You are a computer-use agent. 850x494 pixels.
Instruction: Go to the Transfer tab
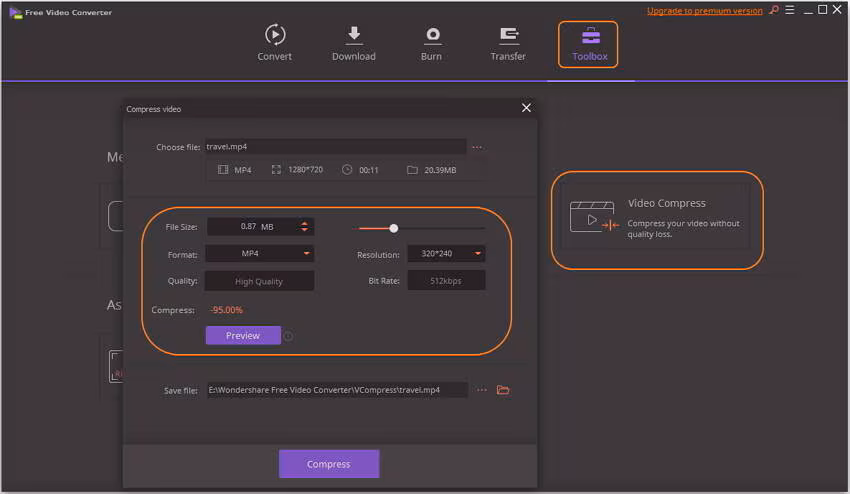pos(508,43)
